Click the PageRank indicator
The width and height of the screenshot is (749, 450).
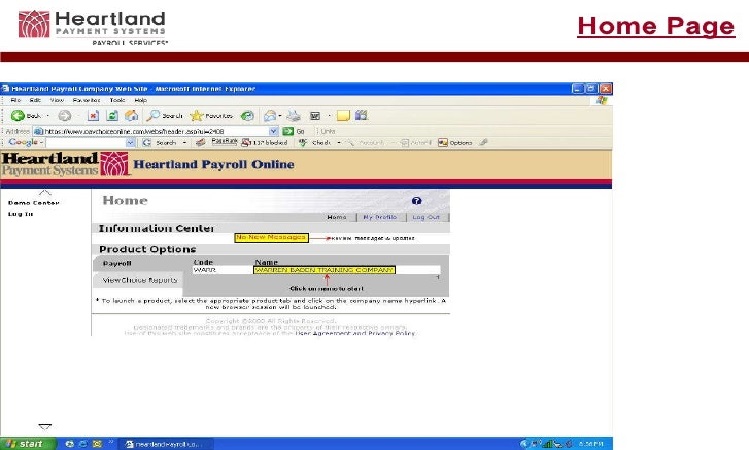point(224,142)
